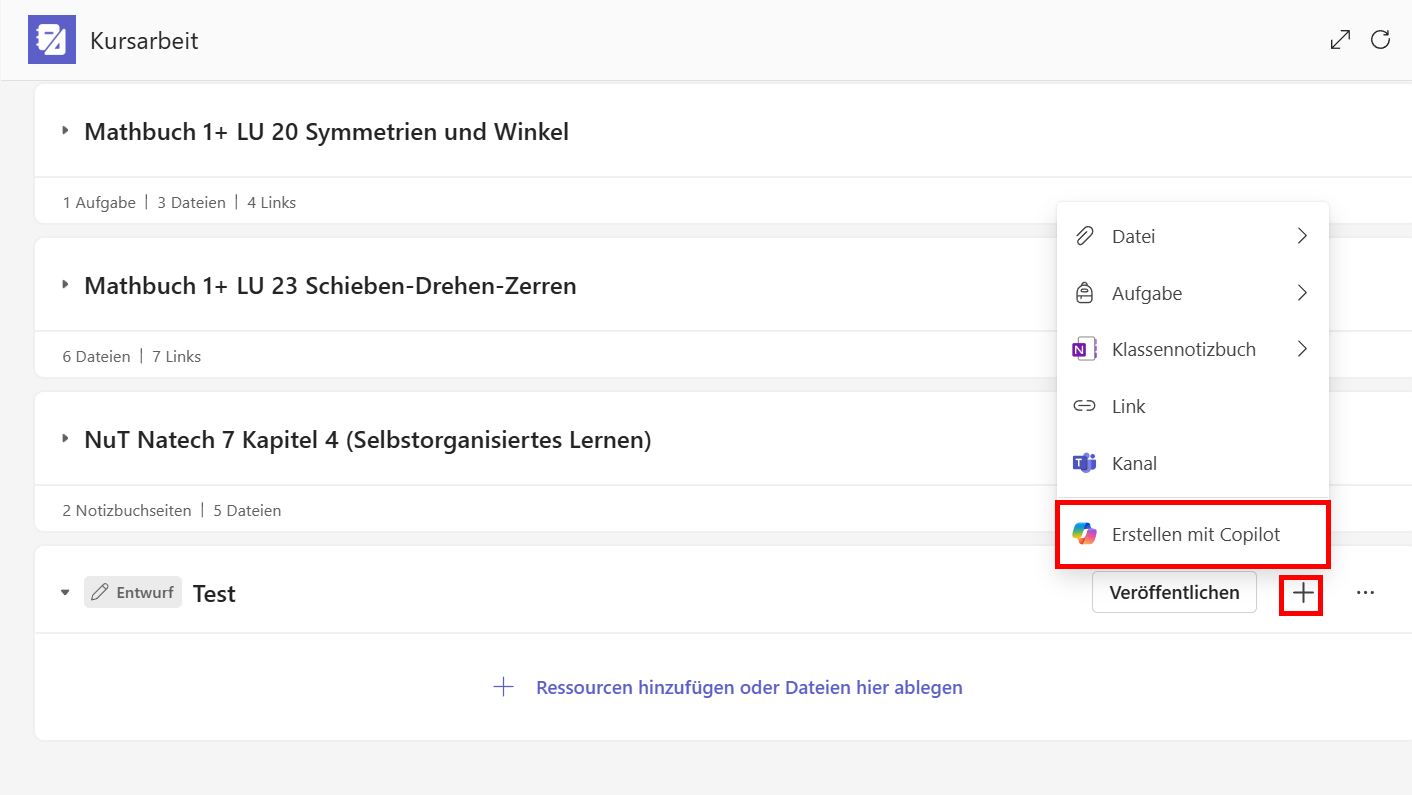Click Ressourcen hinzufügen oder Dateien hier ablegen
Image resolution: width=1412 pixels, height=795 pixels.
pos(748,687)
